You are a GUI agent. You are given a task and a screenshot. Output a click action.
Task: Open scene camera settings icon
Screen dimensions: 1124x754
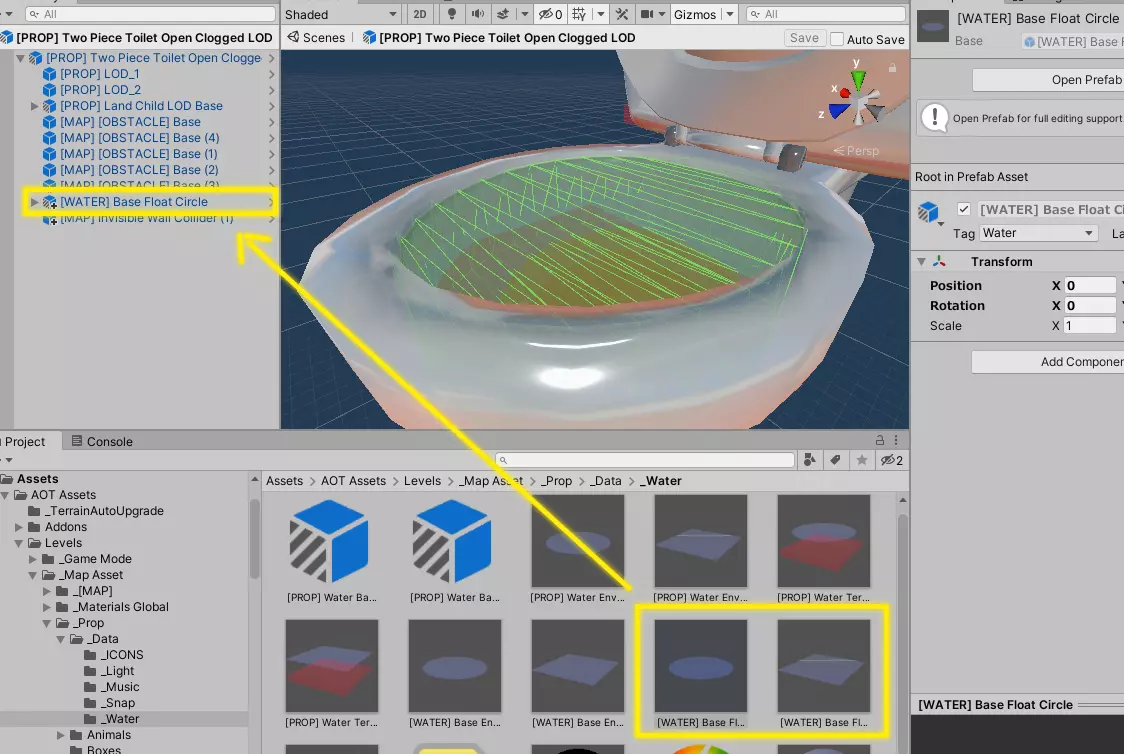(647, 14)
